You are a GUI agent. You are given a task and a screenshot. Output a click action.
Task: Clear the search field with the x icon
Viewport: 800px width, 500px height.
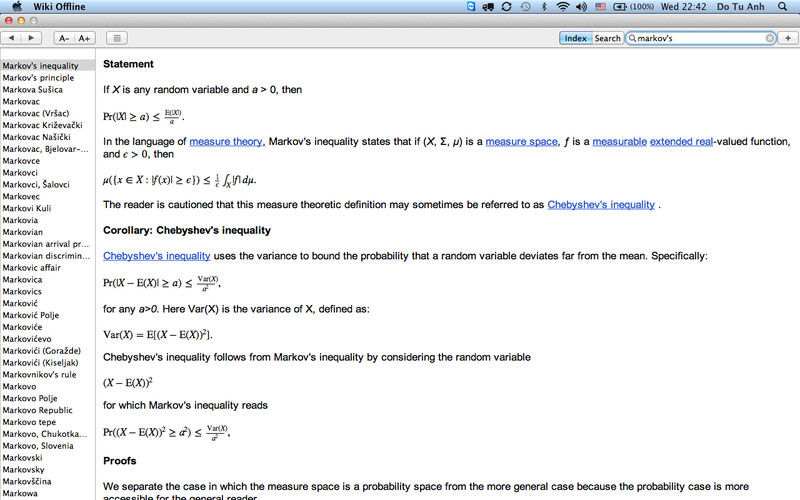coord(770,38)
